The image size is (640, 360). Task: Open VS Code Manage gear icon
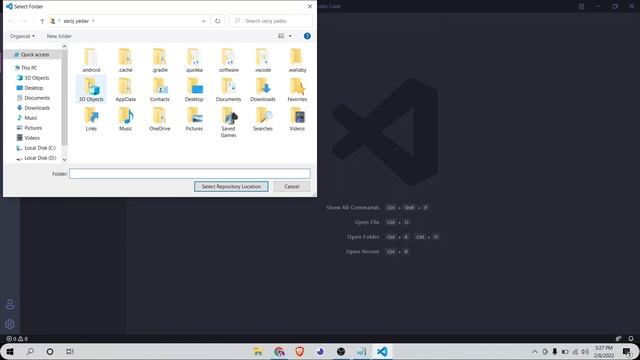click(10, 324)
